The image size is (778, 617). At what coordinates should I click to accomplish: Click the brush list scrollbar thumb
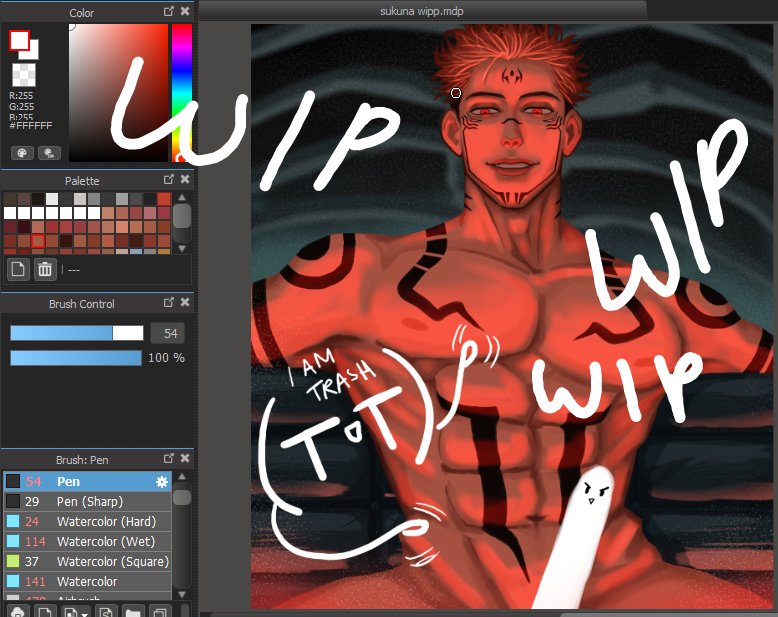(x=182, y=497)
